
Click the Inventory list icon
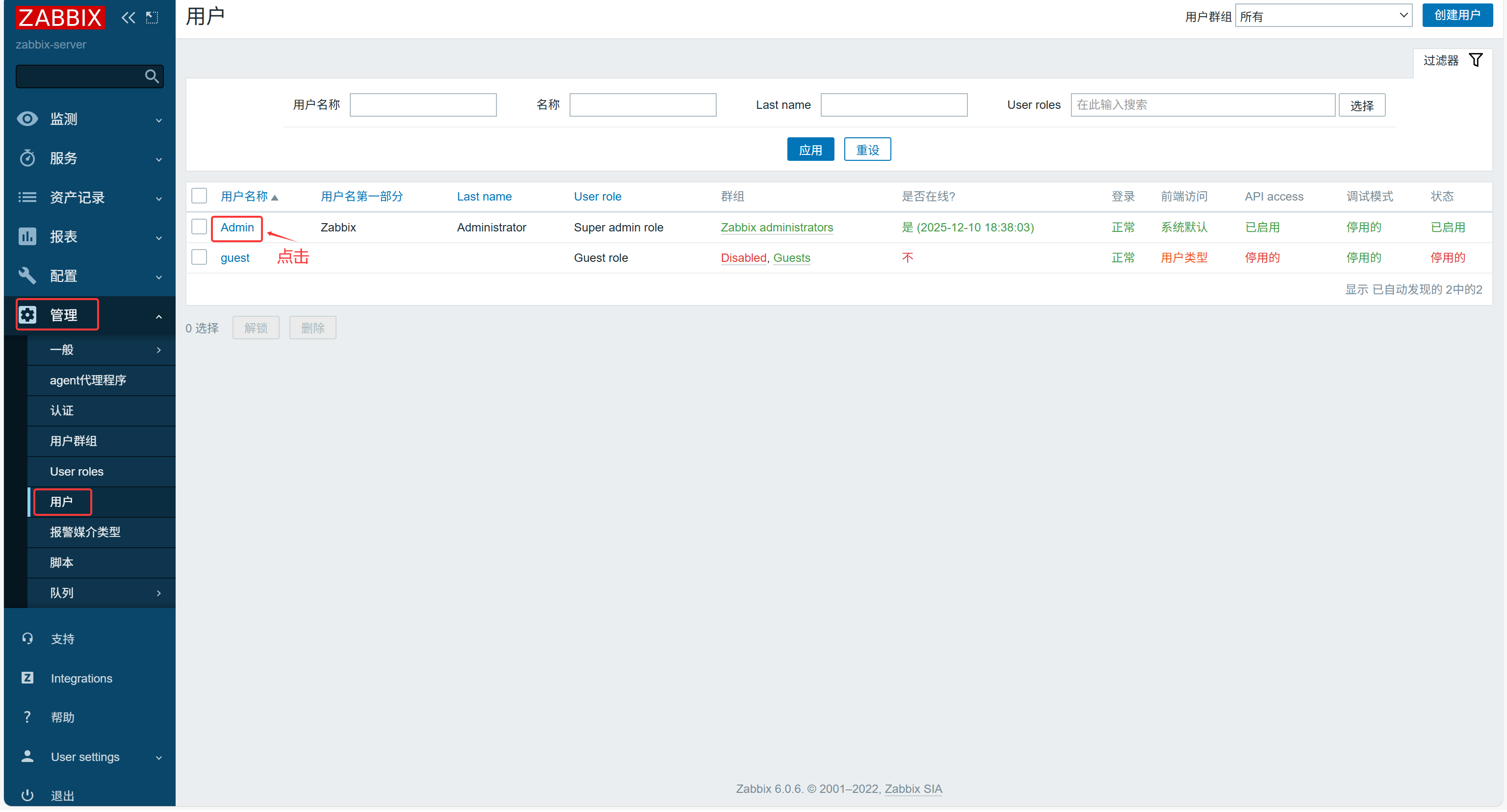point(27,197)
